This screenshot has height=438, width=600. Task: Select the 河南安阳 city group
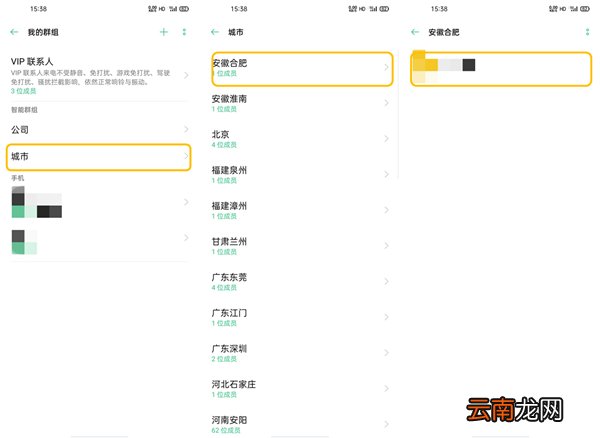click(x=302, y=424)
